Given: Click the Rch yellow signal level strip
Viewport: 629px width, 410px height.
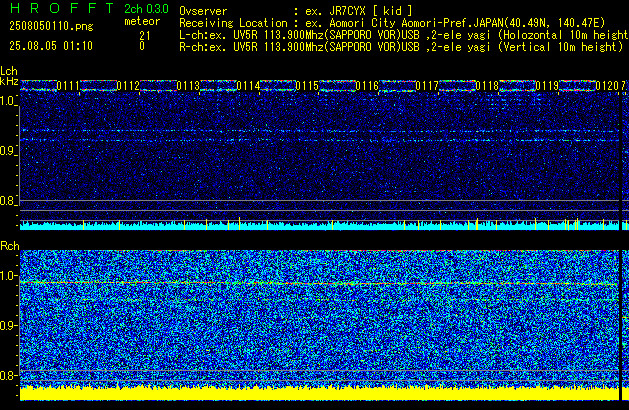Looking at the screenshot, I should (x=320, y=393).
